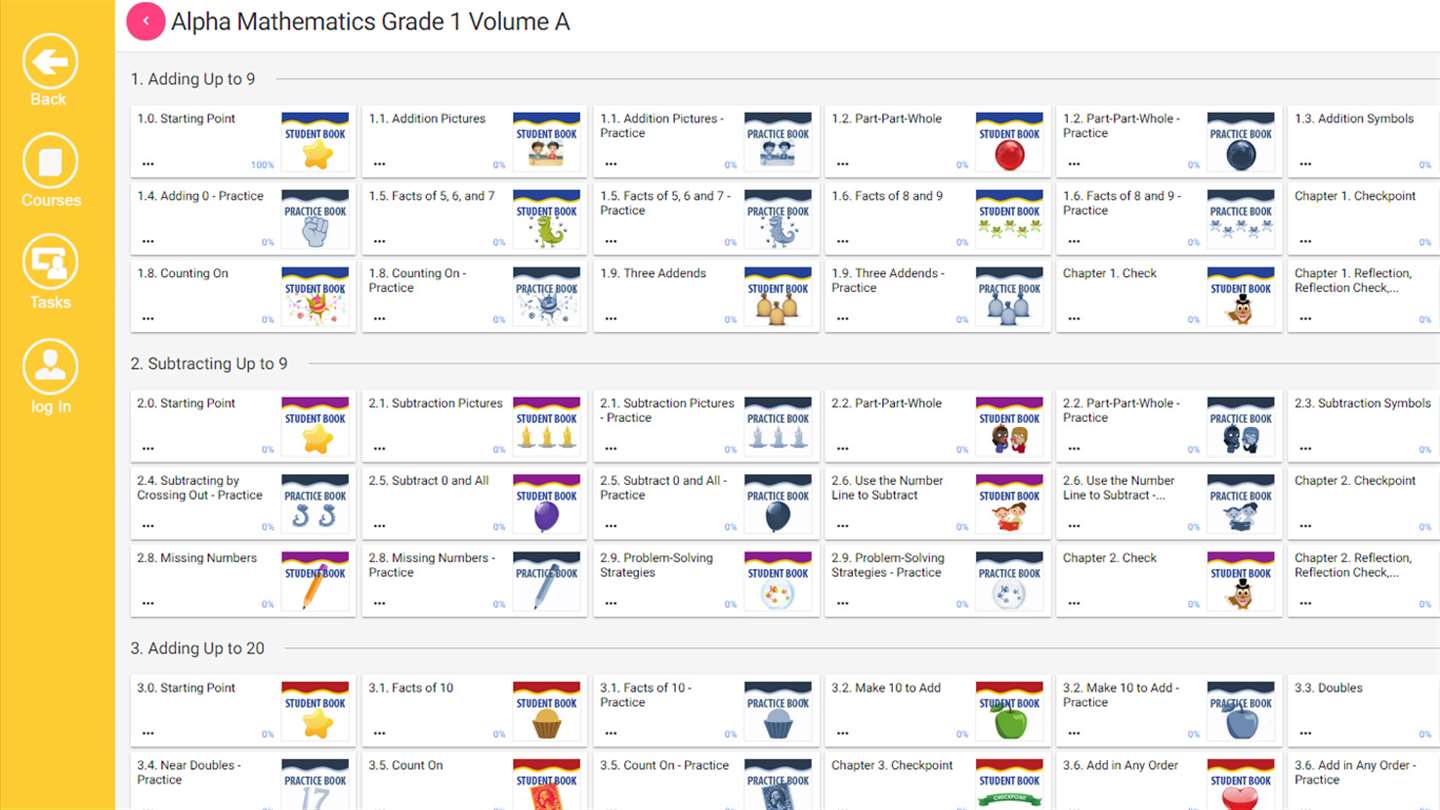Open Chapter 1. Reflection, Reflection Check lesson
The width and height of the screenshot is (1440, 810).
(1353, 280)
